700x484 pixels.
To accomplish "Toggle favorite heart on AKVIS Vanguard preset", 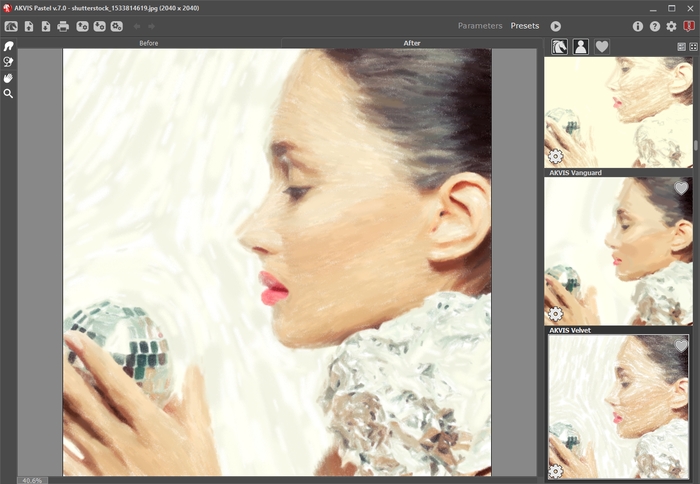I will coord(681,188).
